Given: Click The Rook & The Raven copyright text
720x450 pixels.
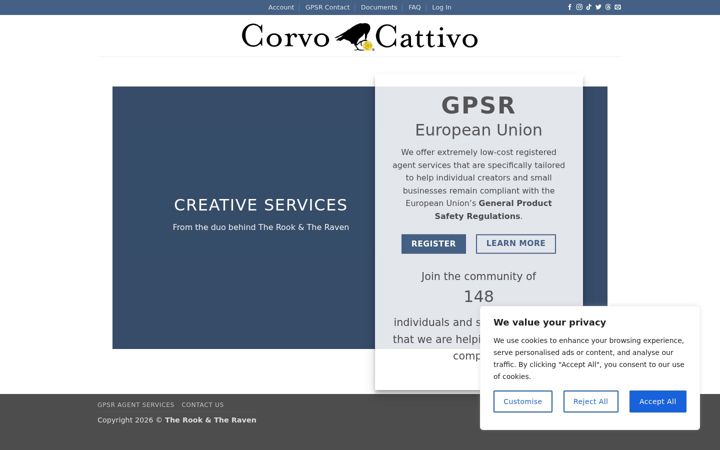Looking at the screenshot, I should pos(210,420).
